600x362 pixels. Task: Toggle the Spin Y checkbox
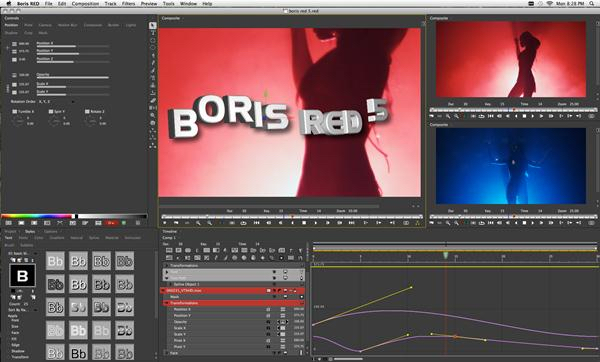coord(51,111)
